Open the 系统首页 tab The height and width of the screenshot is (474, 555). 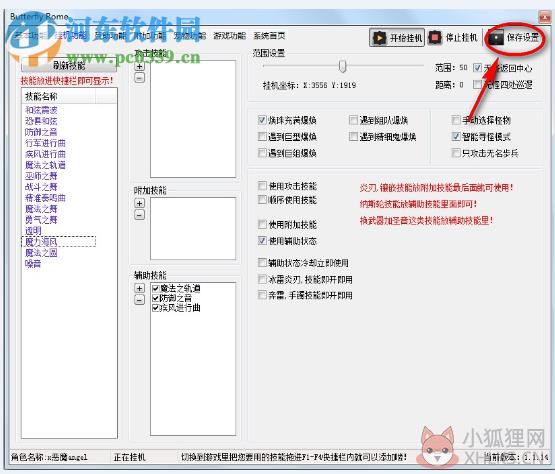point(269,35)
